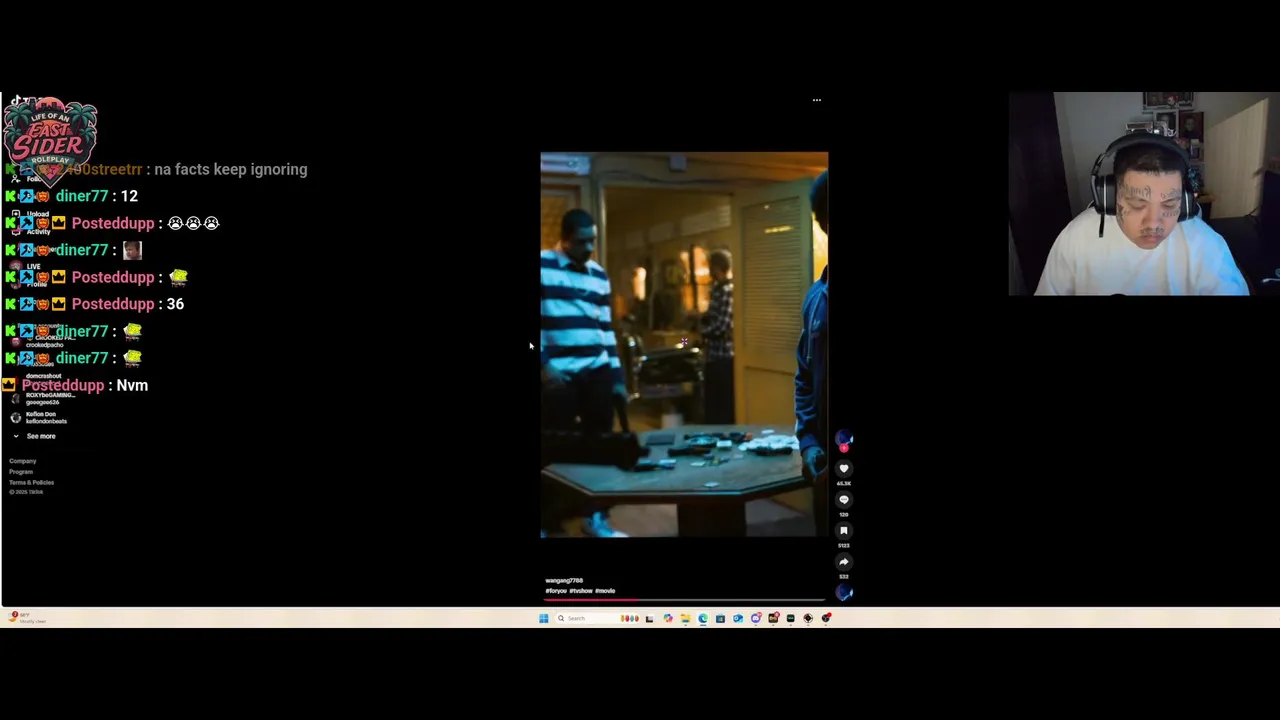Screen dimensions: 1280x720
Task: Open Terms & Policies footer link
Action: (31, 482)
